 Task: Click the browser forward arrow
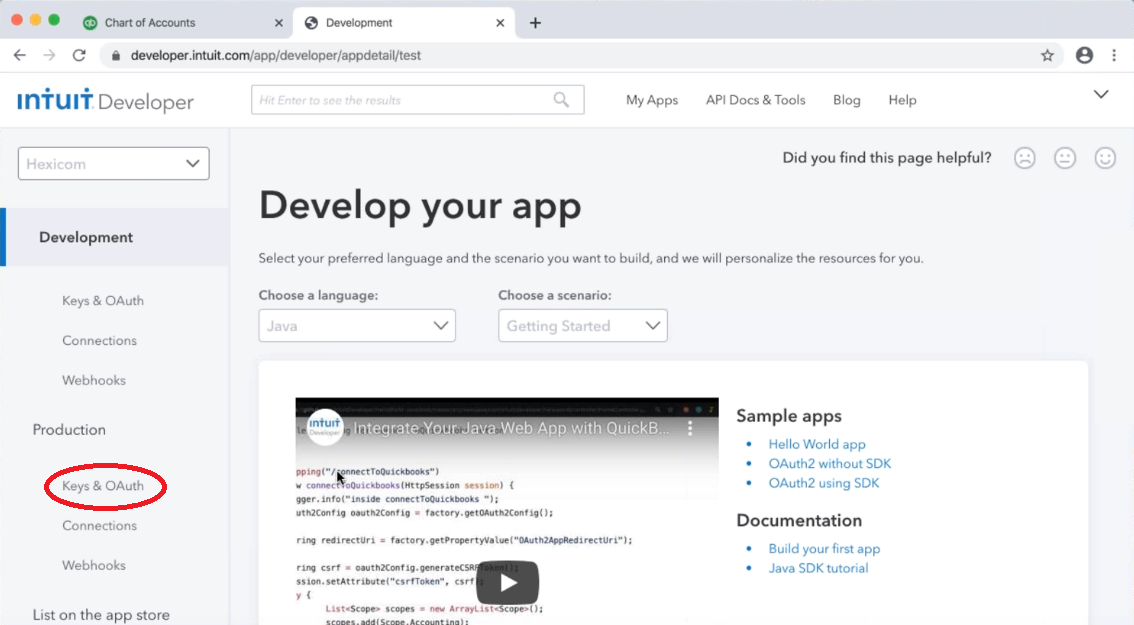(x=49, y=55)
